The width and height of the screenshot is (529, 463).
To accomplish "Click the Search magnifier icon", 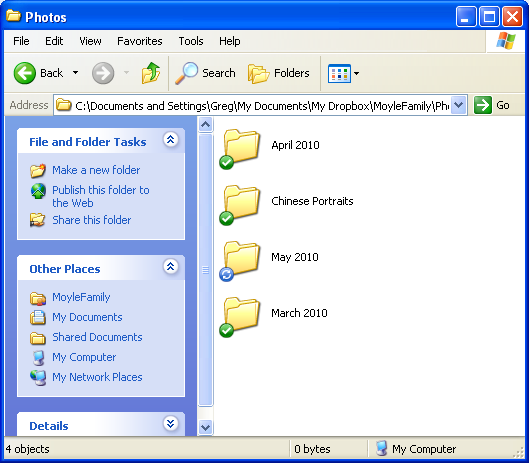I will tap(186, 73).
